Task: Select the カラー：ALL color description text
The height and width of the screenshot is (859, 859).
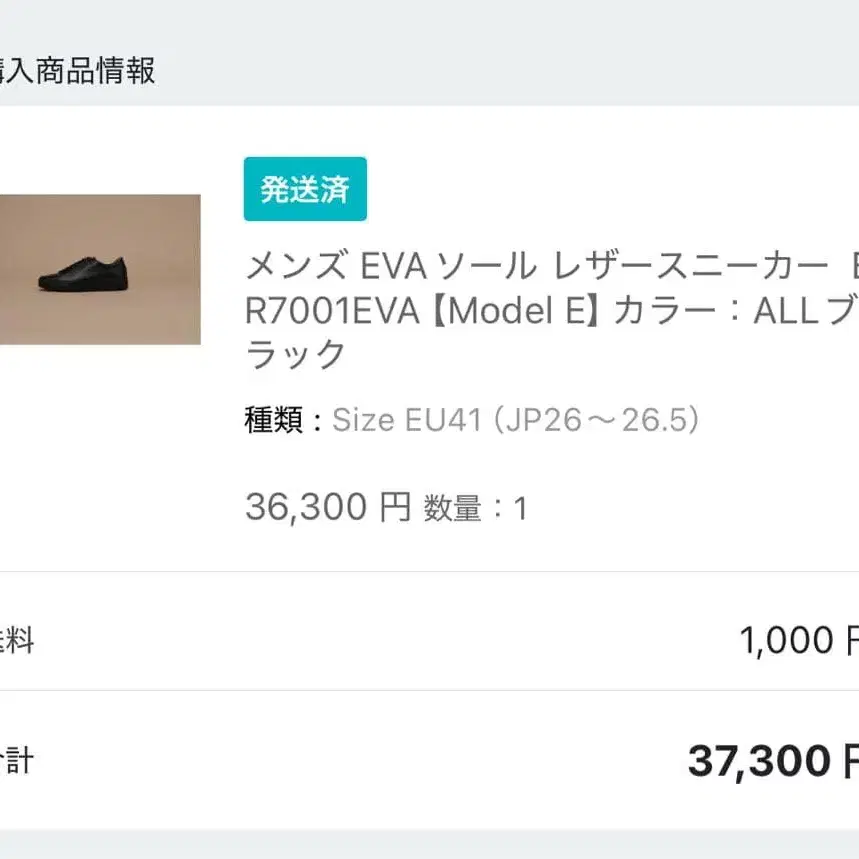Action: point(700,311)
